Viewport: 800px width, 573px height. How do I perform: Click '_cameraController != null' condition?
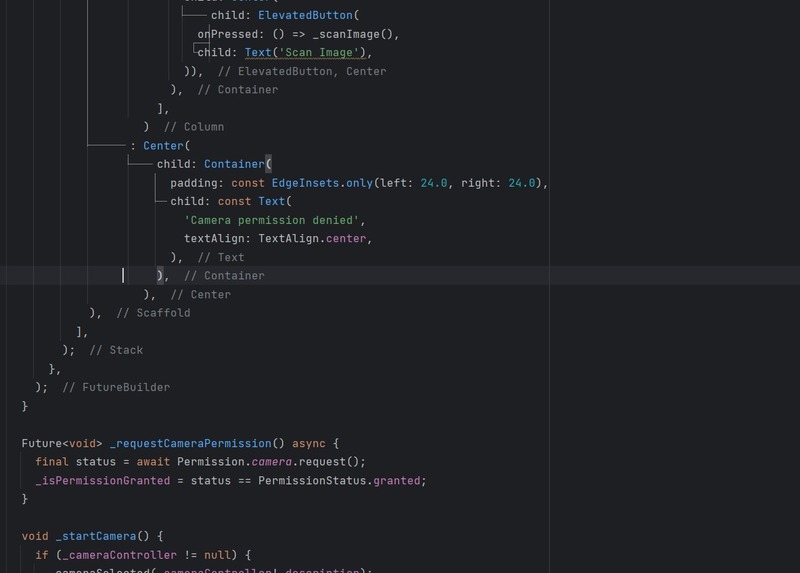pyautogui.click(x=146, y=555)
